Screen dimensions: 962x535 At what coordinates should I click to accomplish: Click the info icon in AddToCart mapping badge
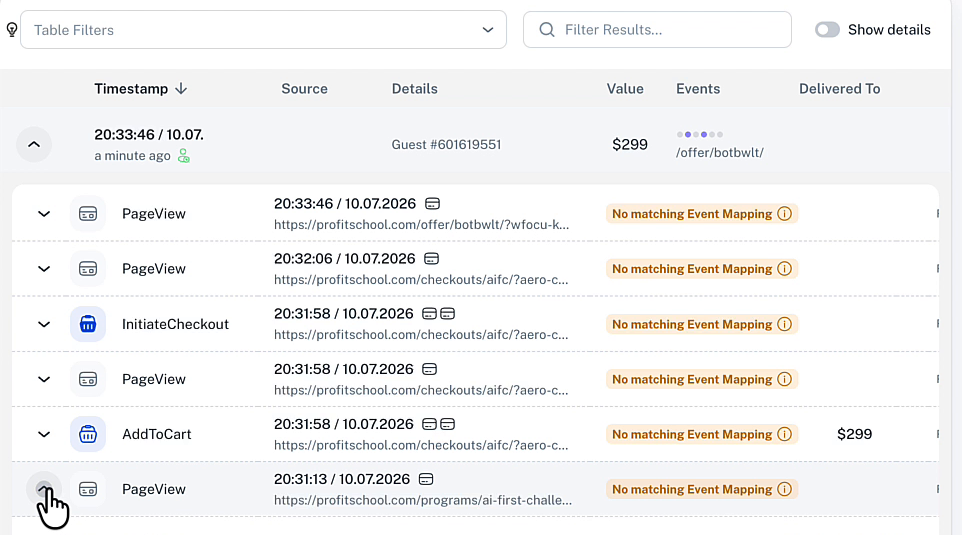point(784,434)
